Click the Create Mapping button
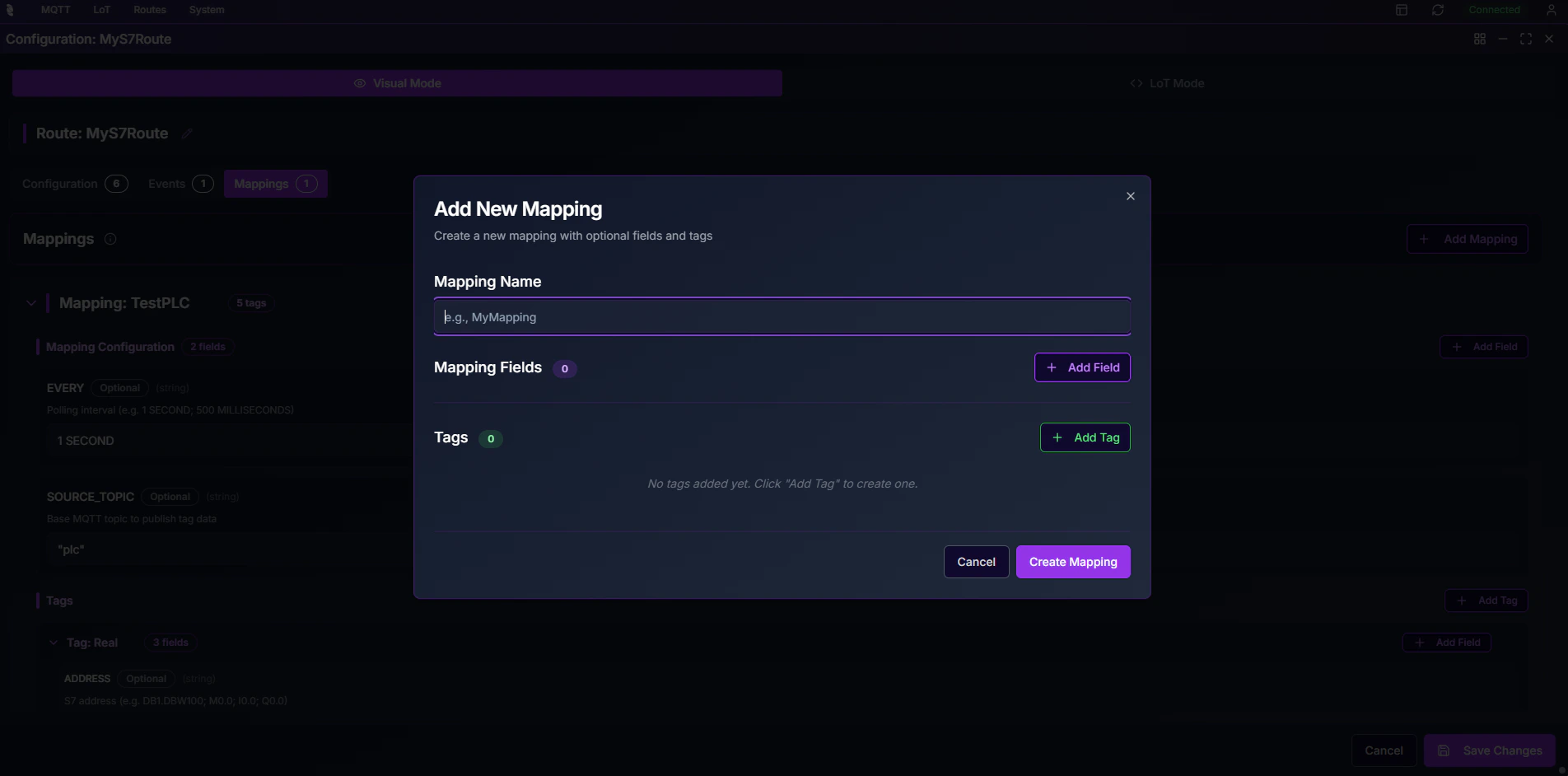The image size is (1568, 776). pos(1072,561)
